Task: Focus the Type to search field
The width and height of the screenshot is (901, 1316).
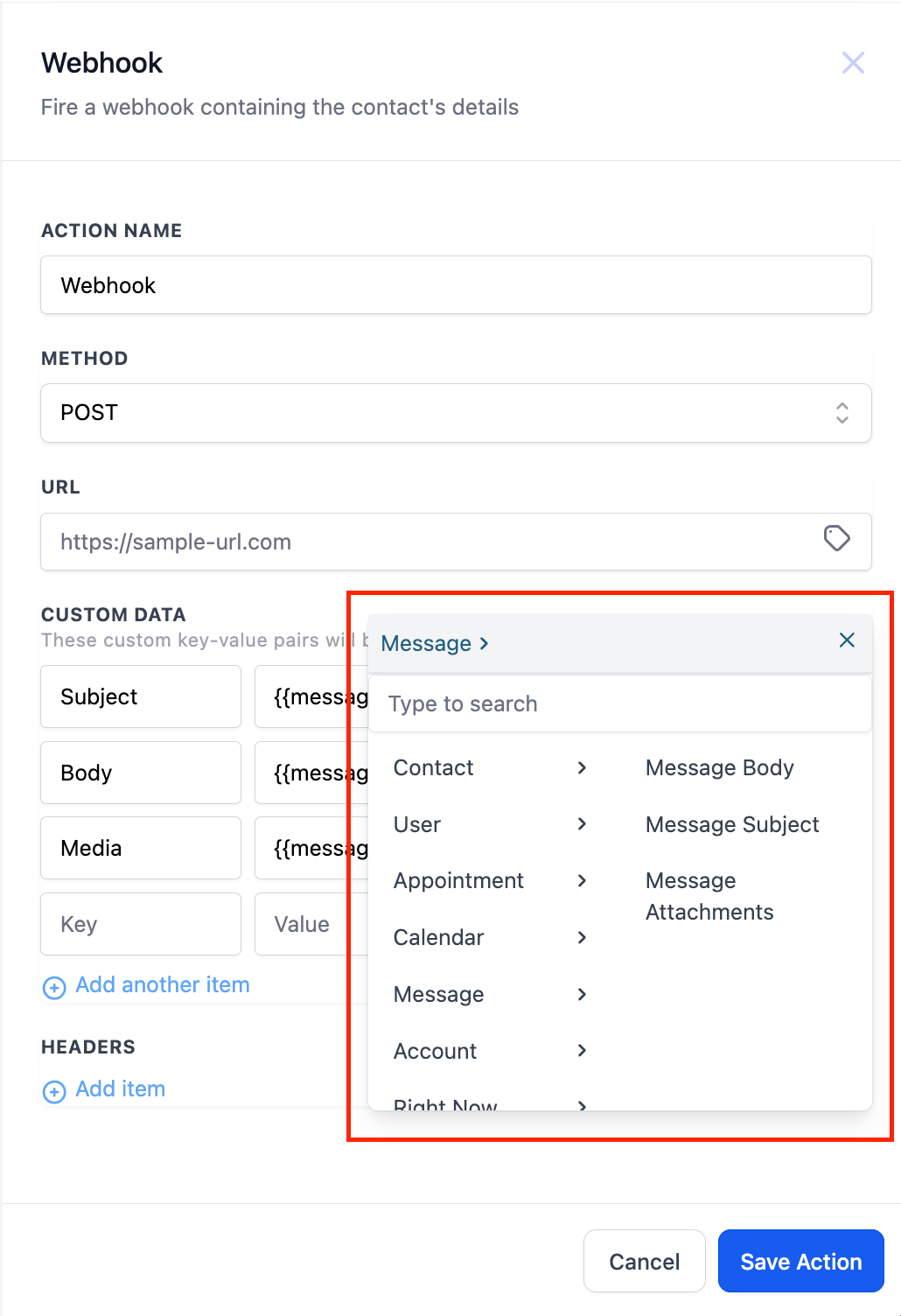Action: (x=619, y=704)
